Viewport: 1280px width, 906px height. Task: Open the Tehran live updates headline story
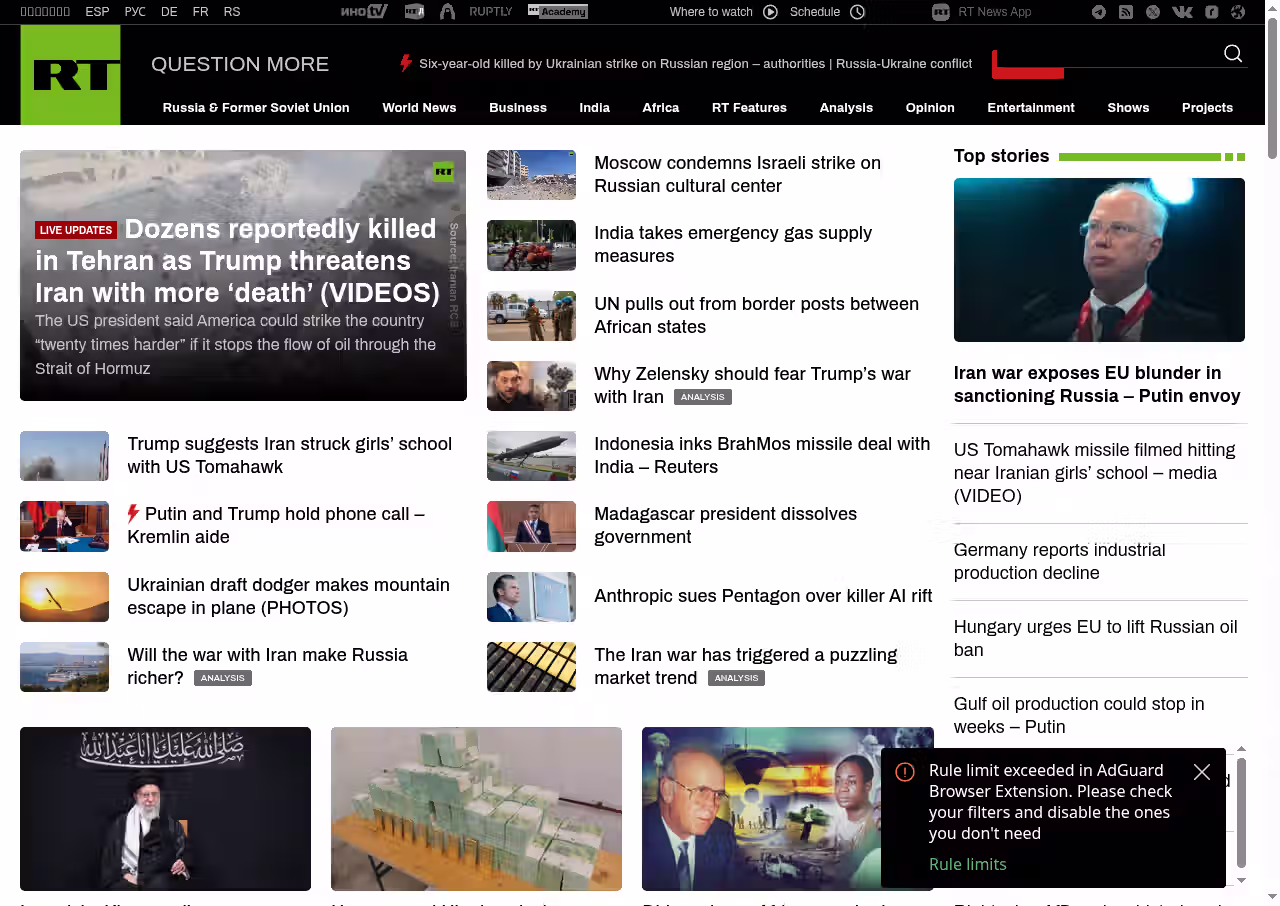tap(237, 261)
